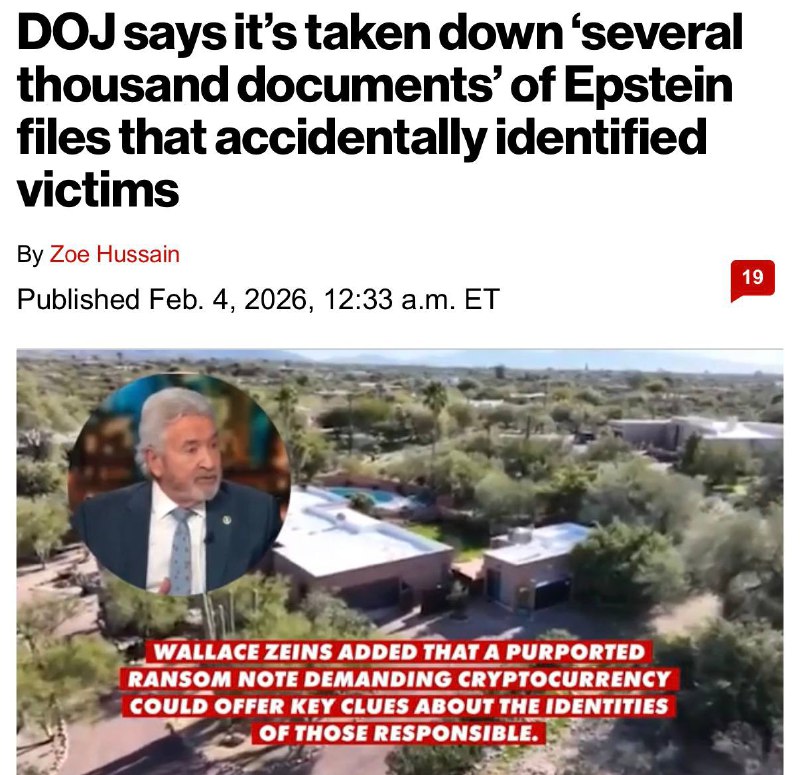Screen dimensions: 800x775
Task: Open author Zoe Hussain's profile link
Action: [x=114, y=254]
